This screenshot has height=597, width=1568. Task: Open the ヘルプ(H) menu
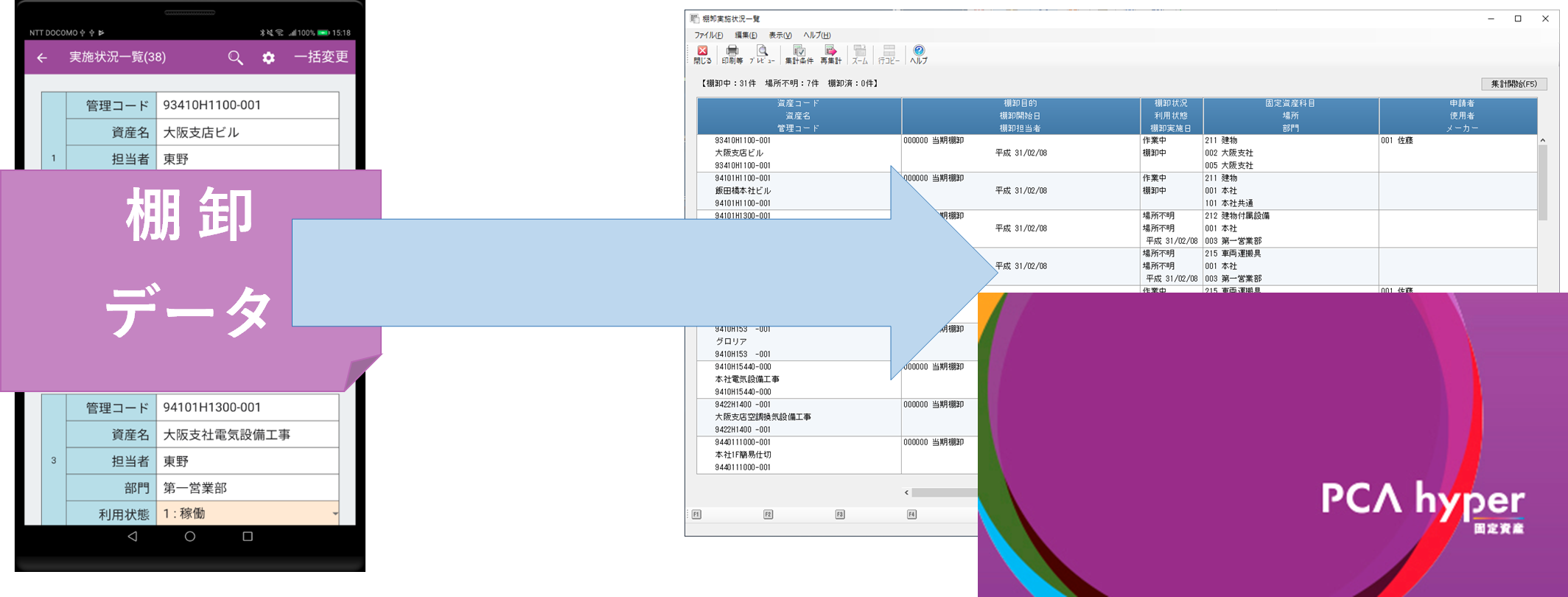[x=816, y=35]
